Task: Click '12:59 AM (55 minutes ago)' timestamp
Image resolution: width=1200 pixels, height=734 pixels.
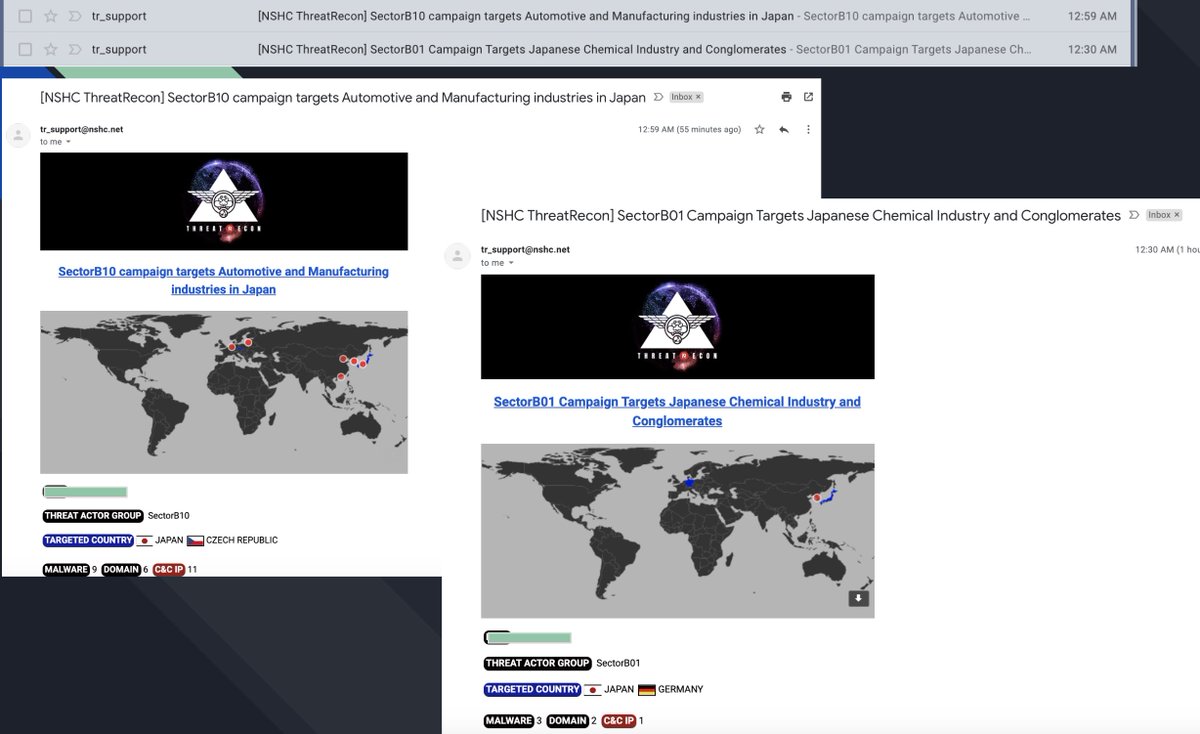Action: click(x=690, y=129)
